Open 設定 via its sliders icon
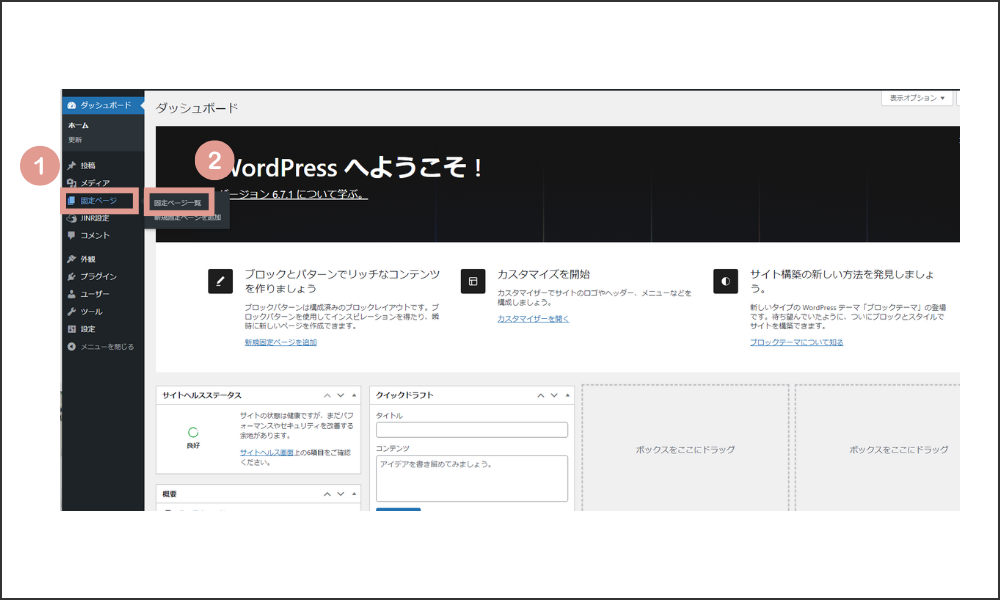This screenshot has height=600, width=1000. (x=71, y=329)
